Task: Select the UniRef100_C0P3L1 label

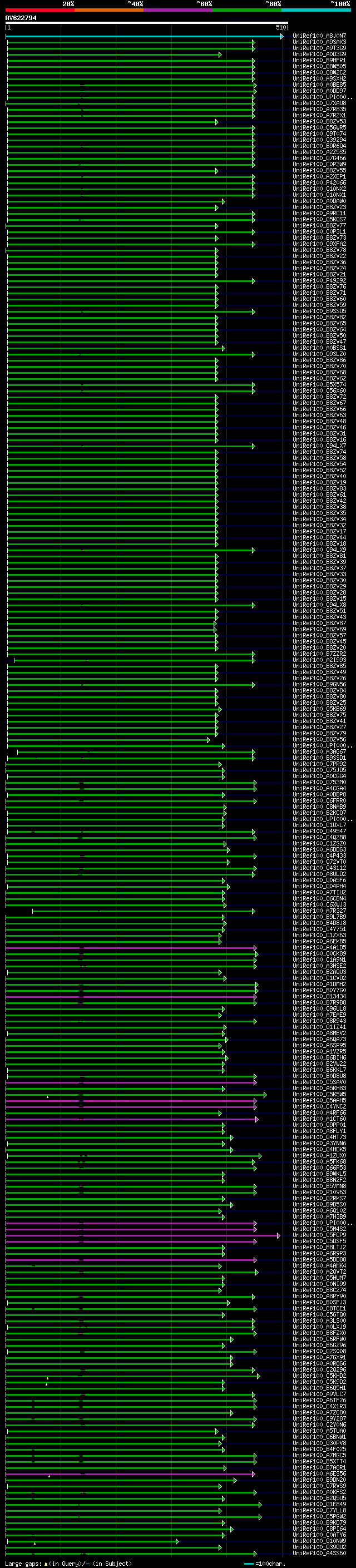Action: tap(319, 232)
